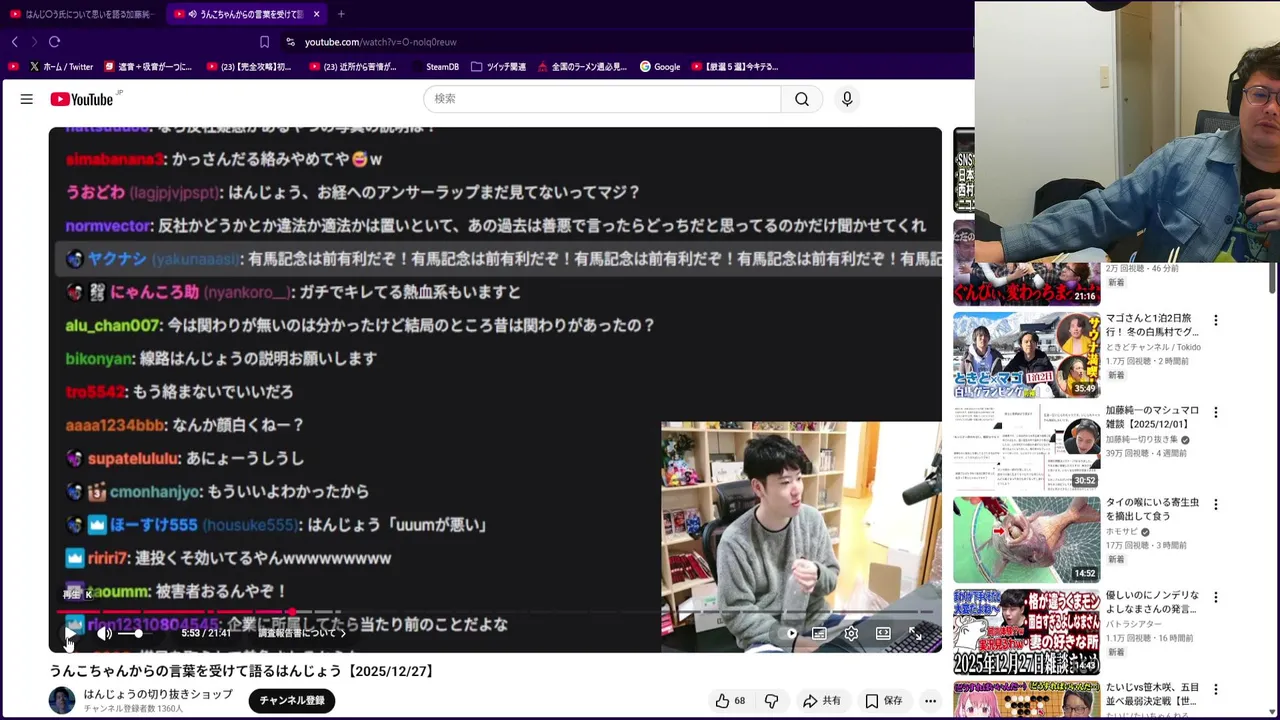Start voice search with microphone icon
The image size is (1280, 720).
click(x=847, y=99)
